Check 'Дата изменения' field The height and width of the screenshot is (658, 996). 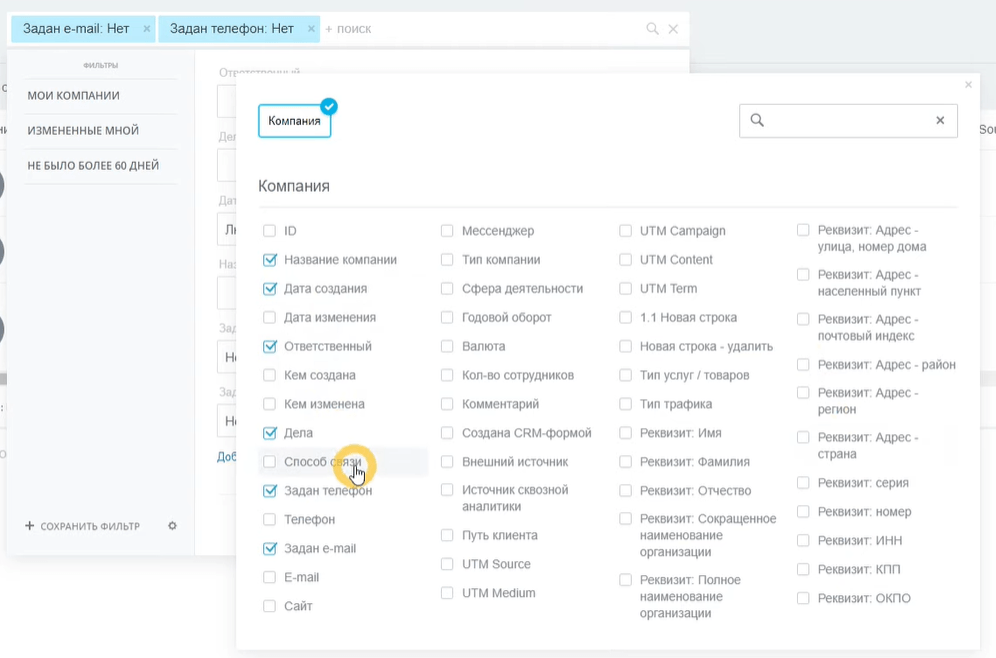[269, 318]
